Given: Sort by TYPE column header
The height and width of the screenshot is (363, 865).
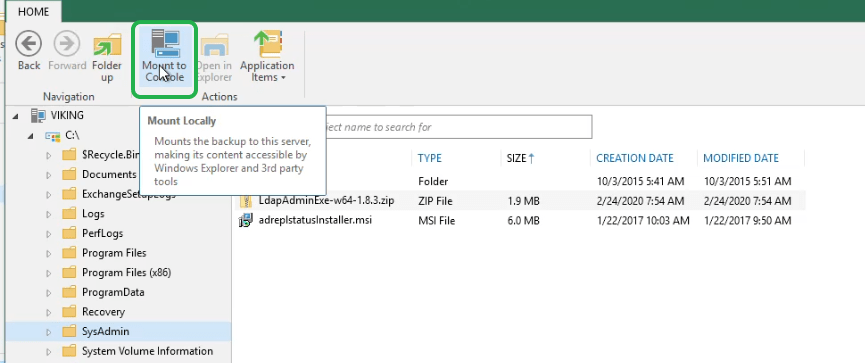Looking at the screenshot, I should [x=430, y=158].
